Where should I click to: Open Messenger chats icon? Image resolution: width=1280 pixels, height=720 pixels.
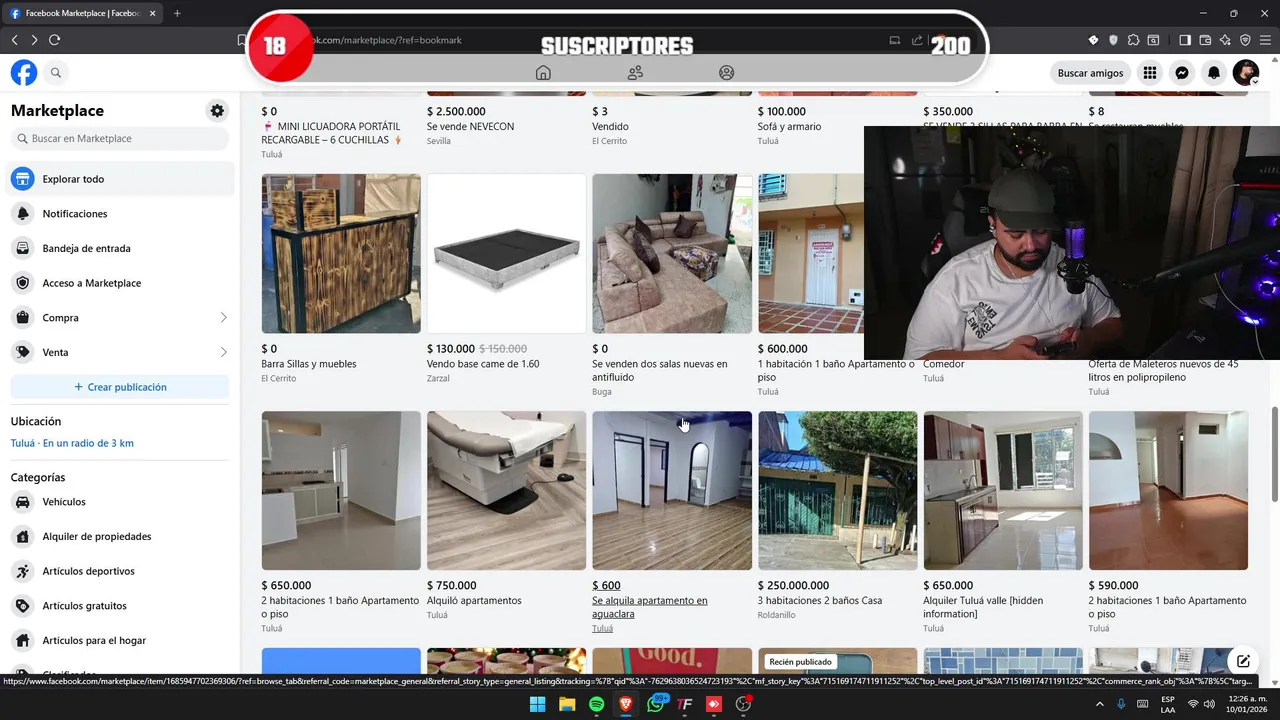(x=1182, y=73)
